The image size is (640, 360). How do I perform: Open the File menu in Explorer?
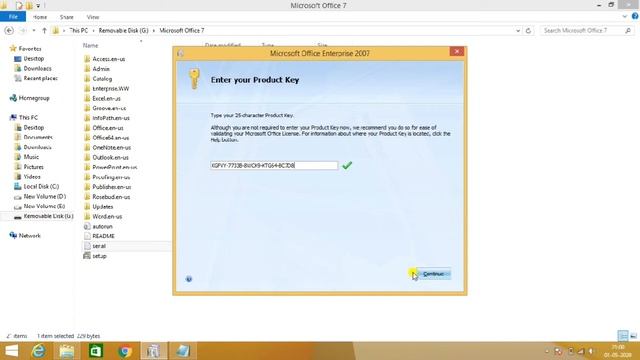(13, 17)
